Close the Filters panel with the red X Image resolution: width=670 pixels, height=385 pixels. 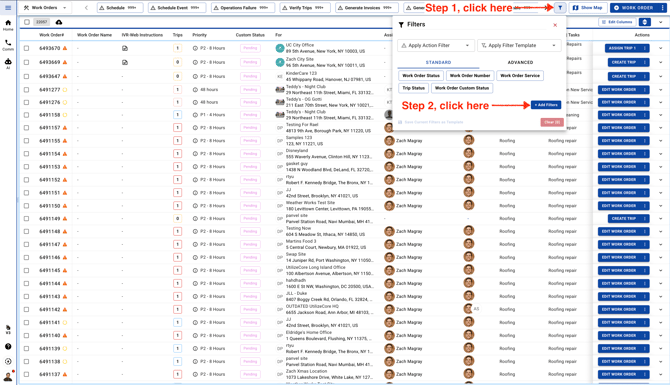pyautogui.click(x=555, y=25)
